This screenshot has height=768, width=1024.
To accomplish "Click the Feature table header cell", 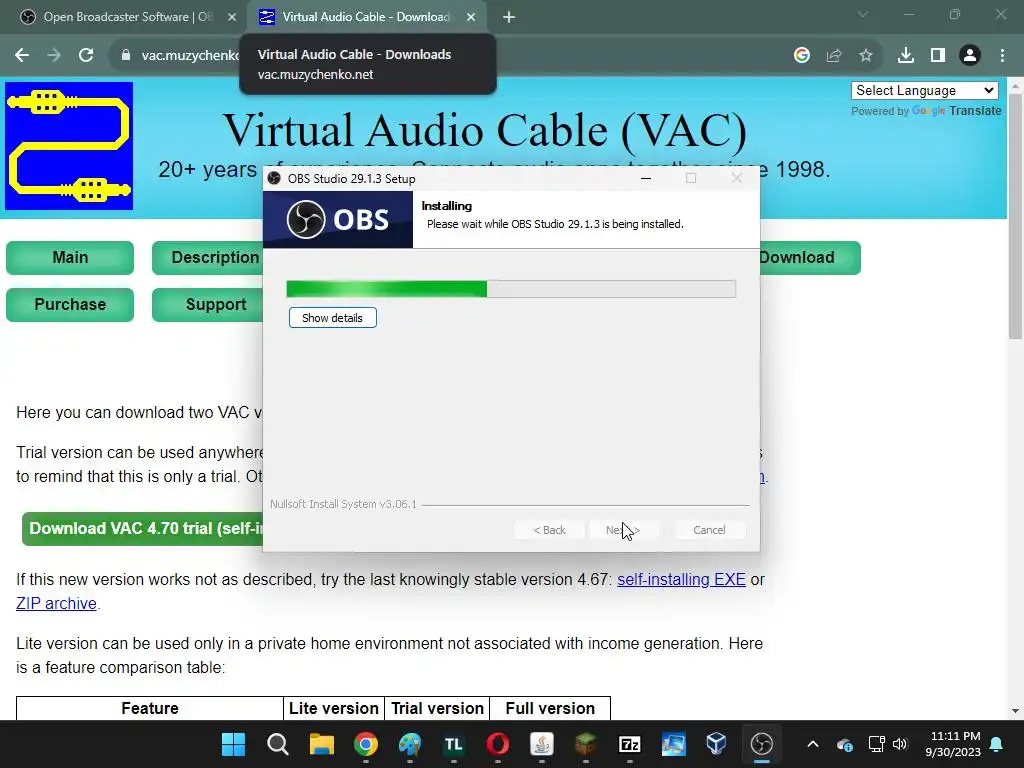I will pos(150,709).
